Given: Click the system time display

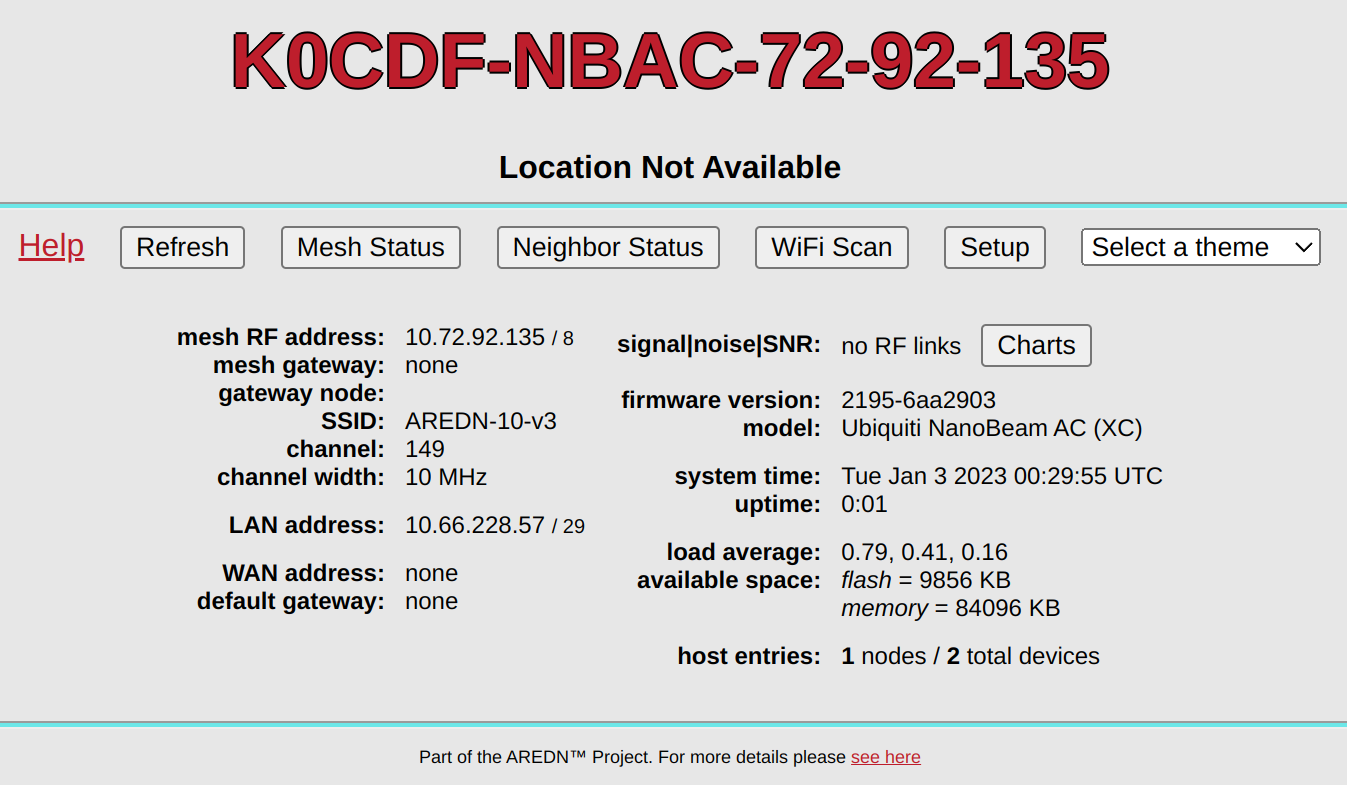Looking at the screenshot, I should click(x=1001, y=476).
